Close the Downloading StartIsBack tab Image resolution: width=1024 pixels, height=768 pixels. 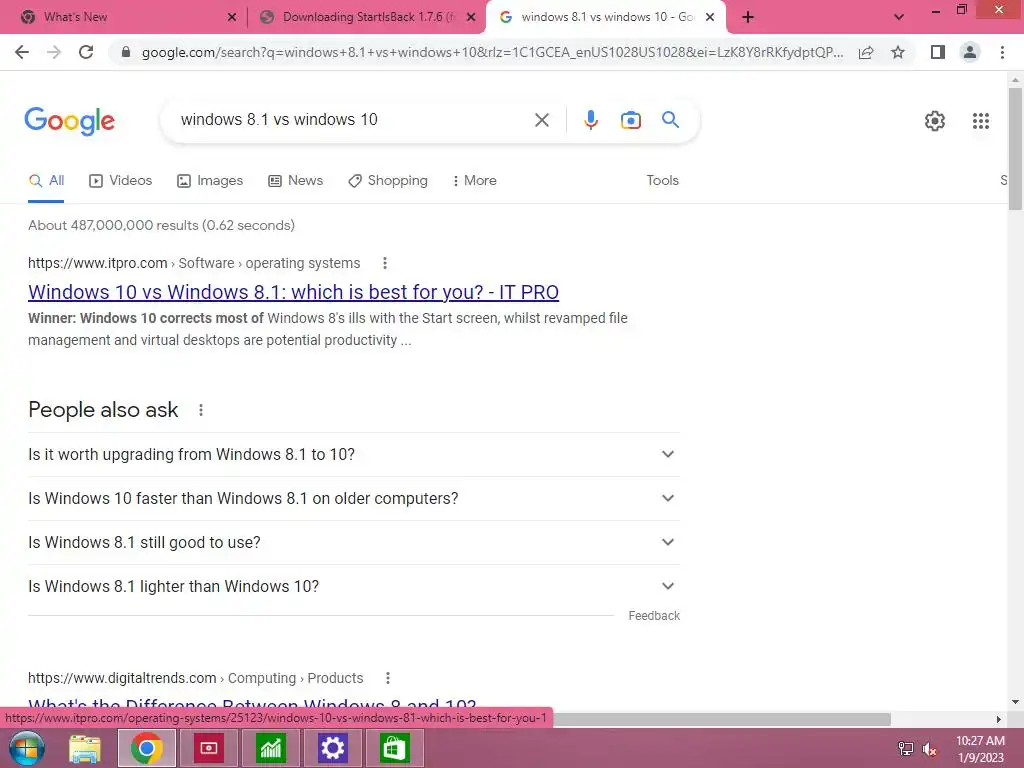point(470,17)
